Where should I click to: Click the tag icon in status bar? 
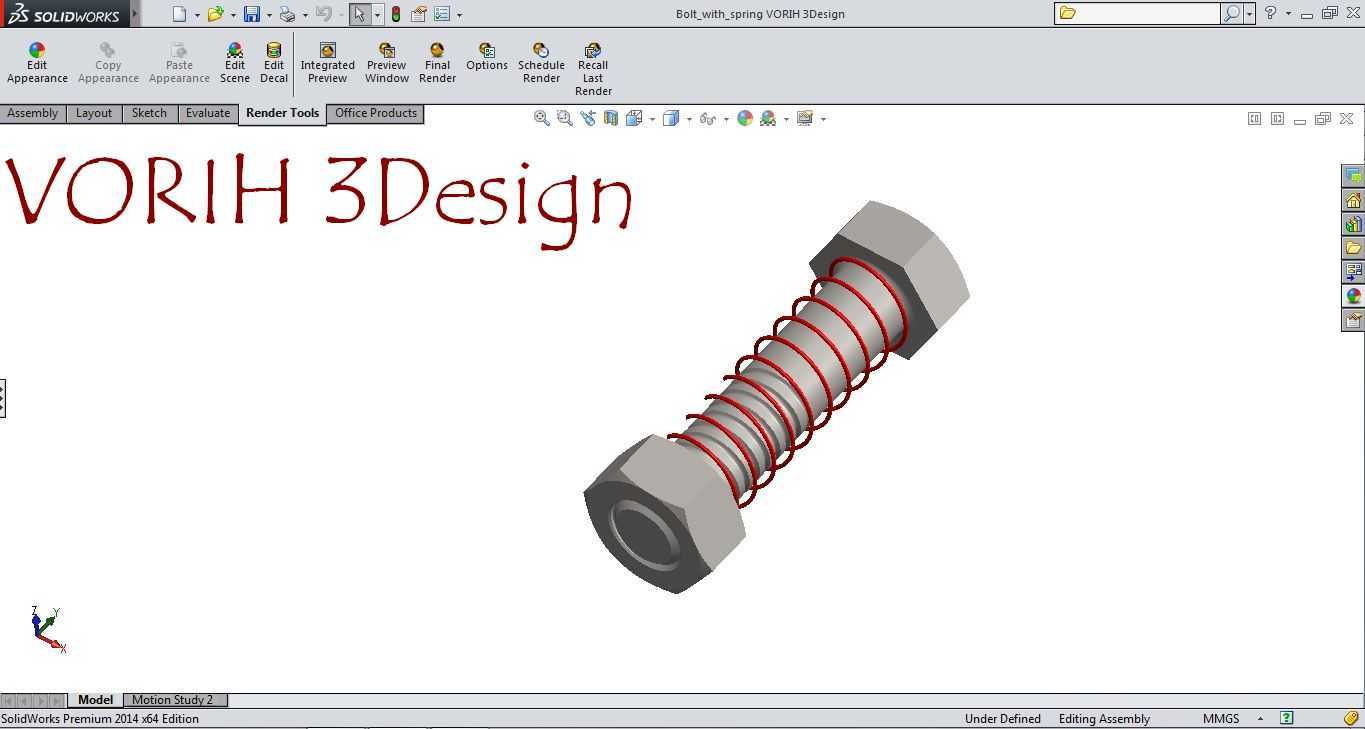1351,718
